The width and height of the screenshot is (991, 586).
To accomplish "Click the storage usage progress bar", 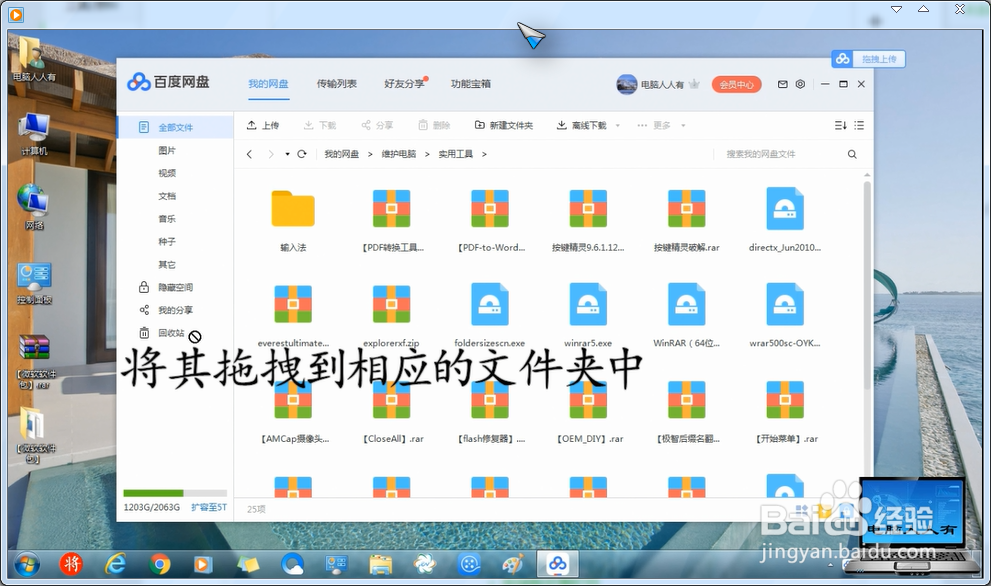I will (175, 493).
